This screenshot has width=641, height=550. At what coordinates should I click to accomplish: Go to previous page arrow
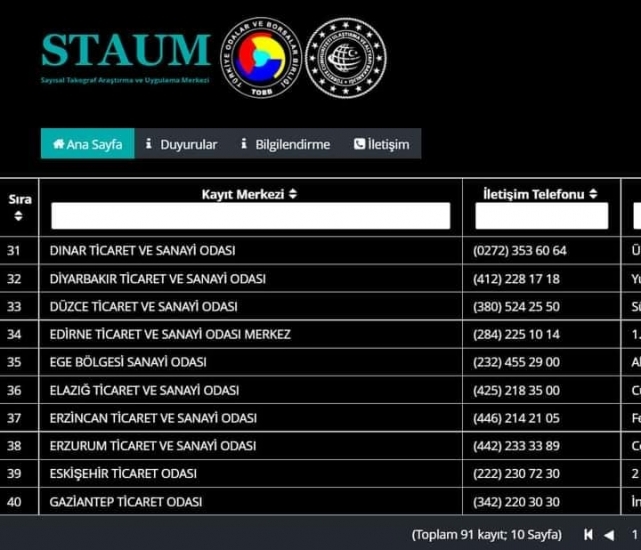click(x=609, y=535)
